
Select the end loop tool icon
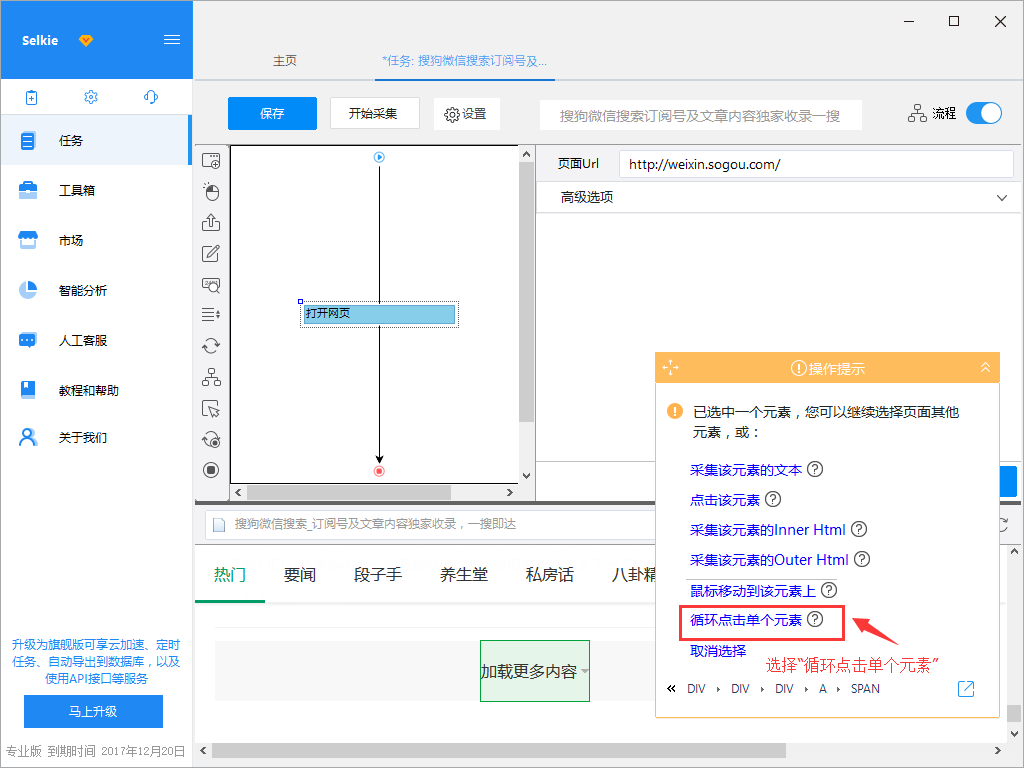click(211, 440)
